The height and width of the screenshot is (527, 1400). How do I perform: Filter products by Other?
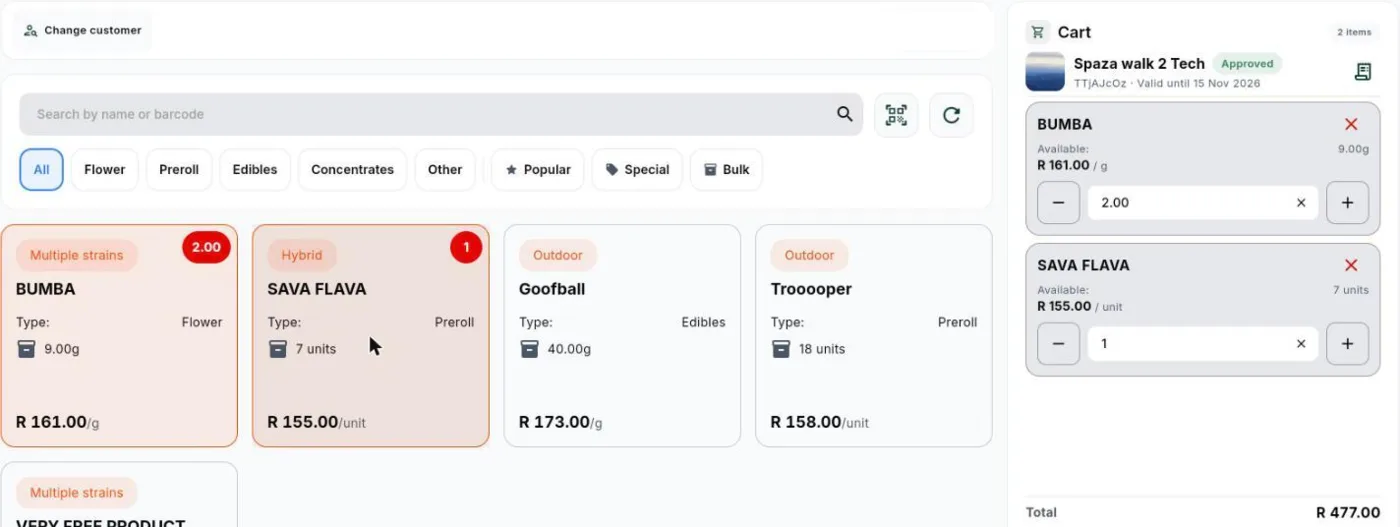tap(445, 170)
